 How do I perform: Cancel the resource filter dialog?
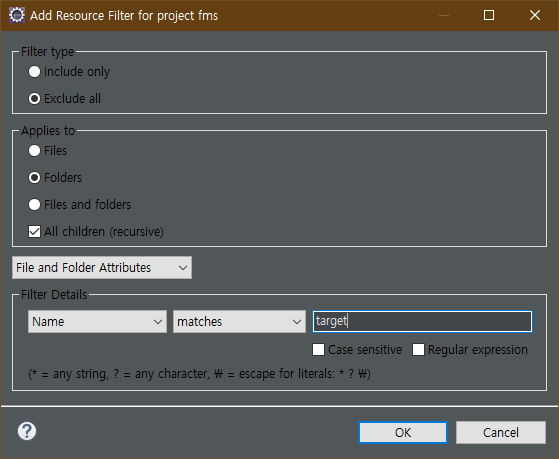[x=501, y=433]
